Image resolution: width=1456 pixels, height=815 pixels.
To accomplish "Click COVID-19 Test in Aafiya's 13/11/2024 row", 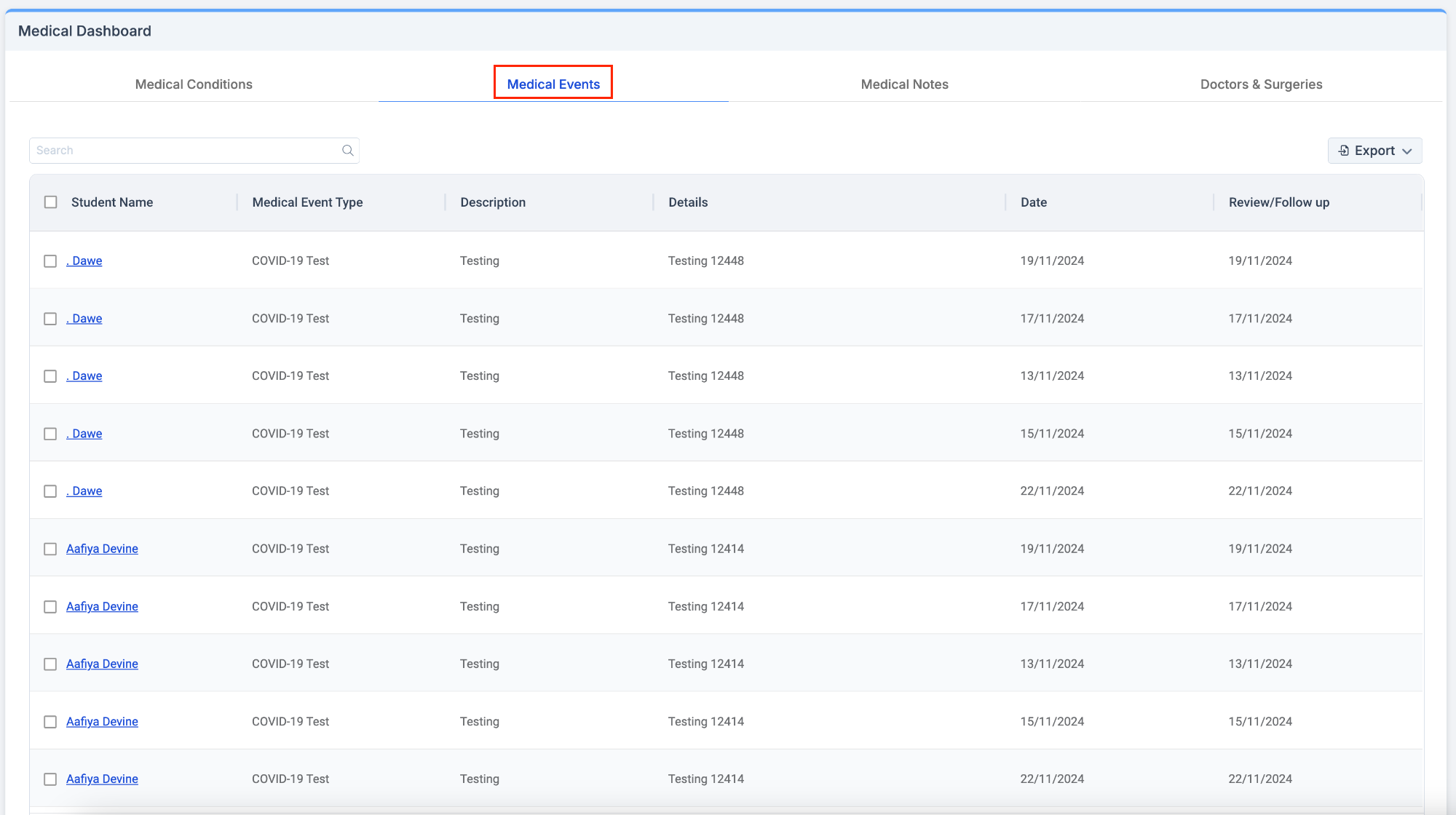I will [x=290, y=664].
